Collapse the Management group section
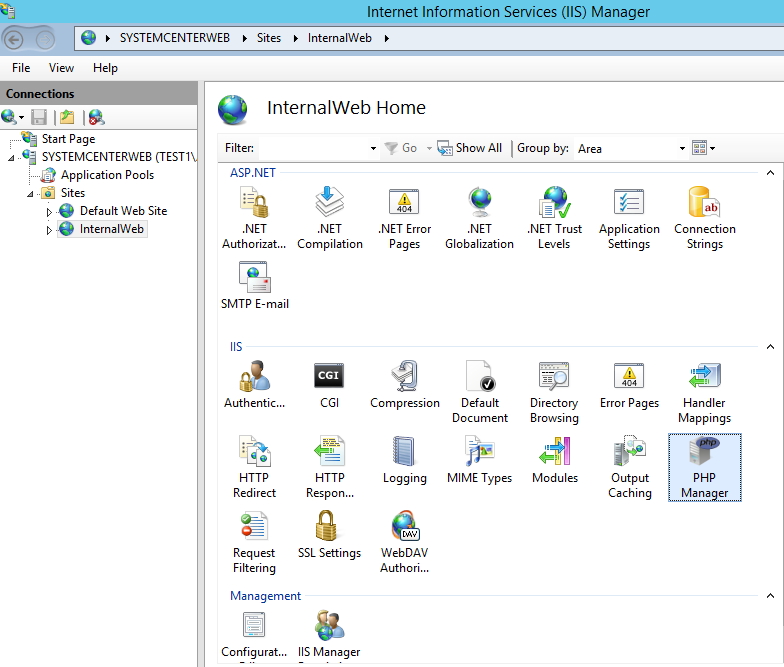Viewport: 784px width, 667px height. (x=770, y=596)
